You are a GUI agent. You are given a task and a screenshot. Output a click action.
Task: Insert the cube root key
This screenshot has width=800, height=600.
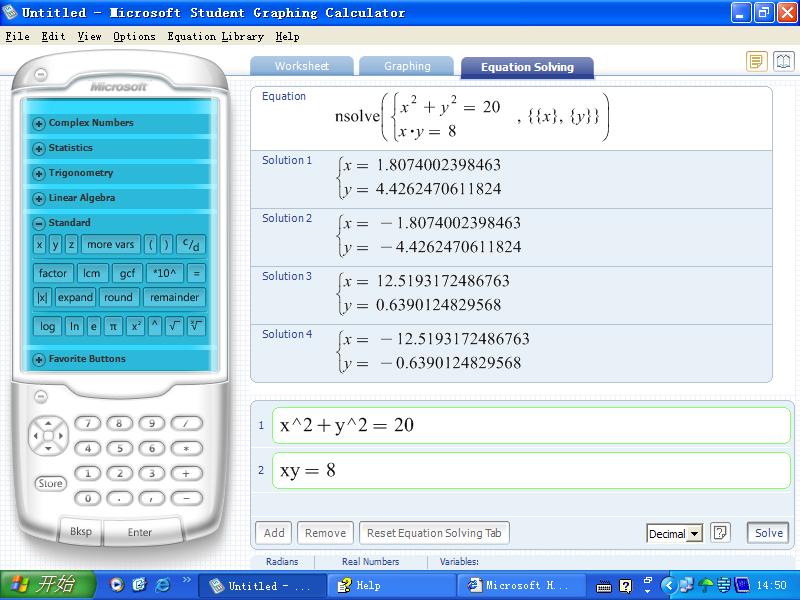(196, 327)
